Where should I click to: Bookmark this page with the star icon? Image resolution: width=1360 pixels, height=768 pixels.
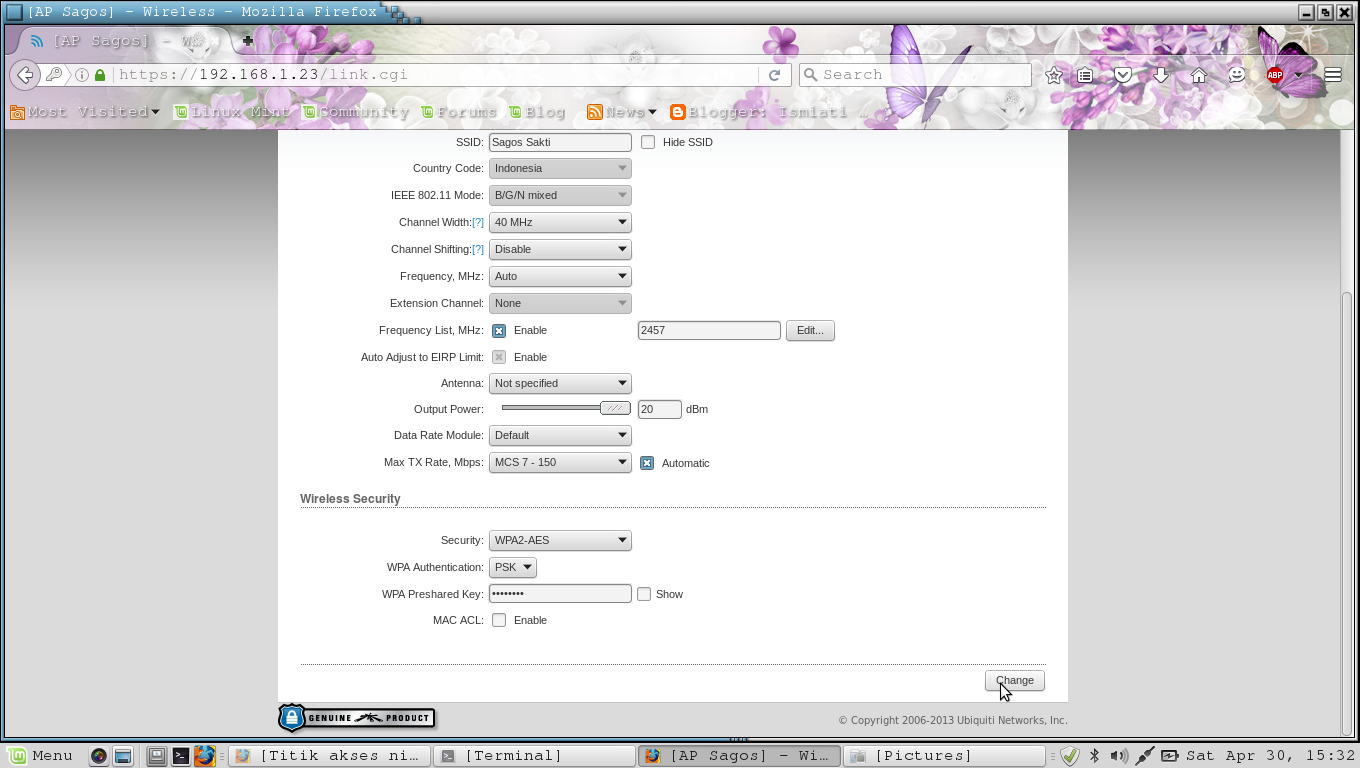click(x=1053, y=74)
